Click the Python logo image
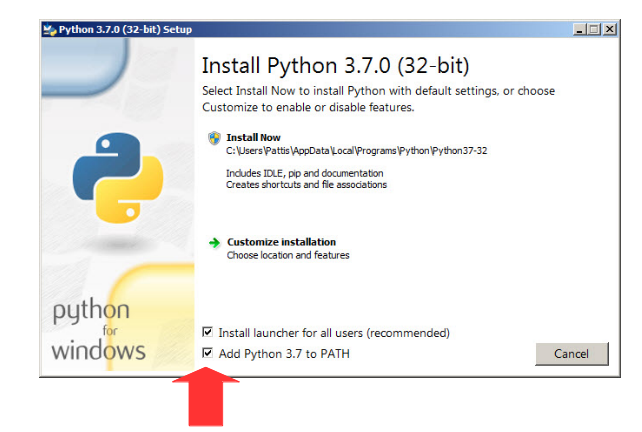Image resolution: width=642 pixels, height=432 pixels. pos(118,178)
